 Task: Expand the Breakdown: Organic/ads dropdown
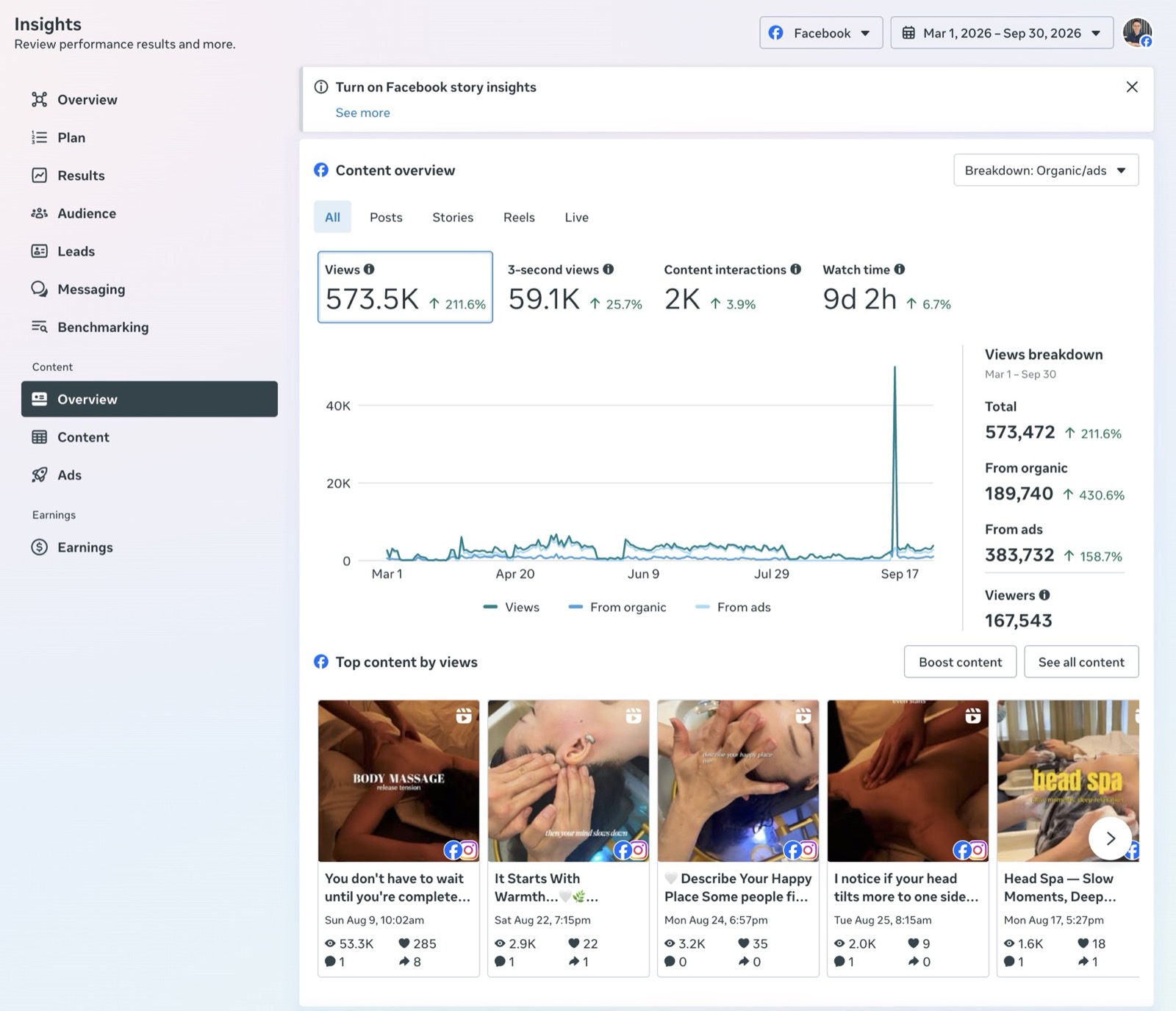pyautogui.click(x=1046, y=170)
